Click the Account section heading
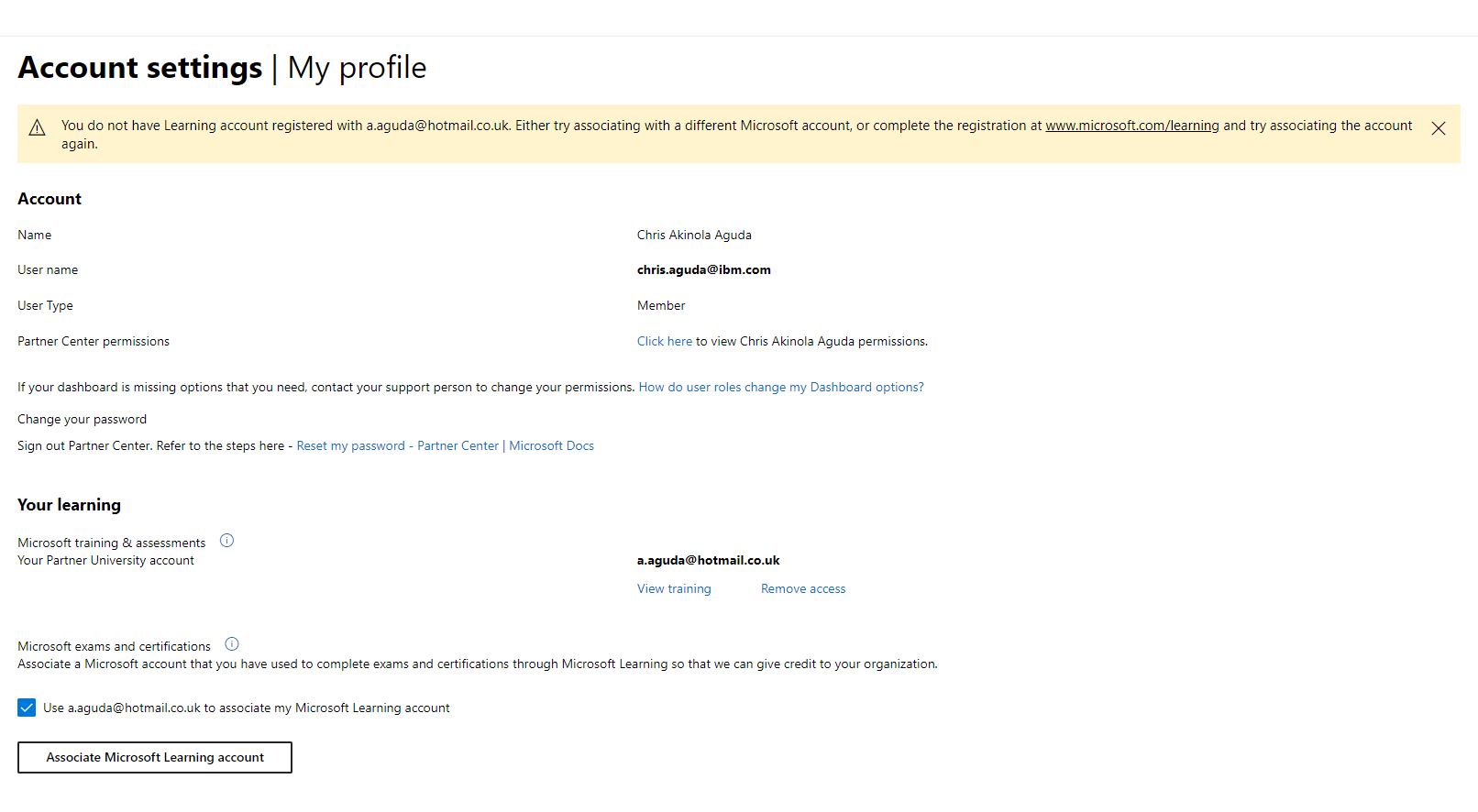Image resolution: width=1478 pixels, height=812 pixels. click(x=50, y=199)
